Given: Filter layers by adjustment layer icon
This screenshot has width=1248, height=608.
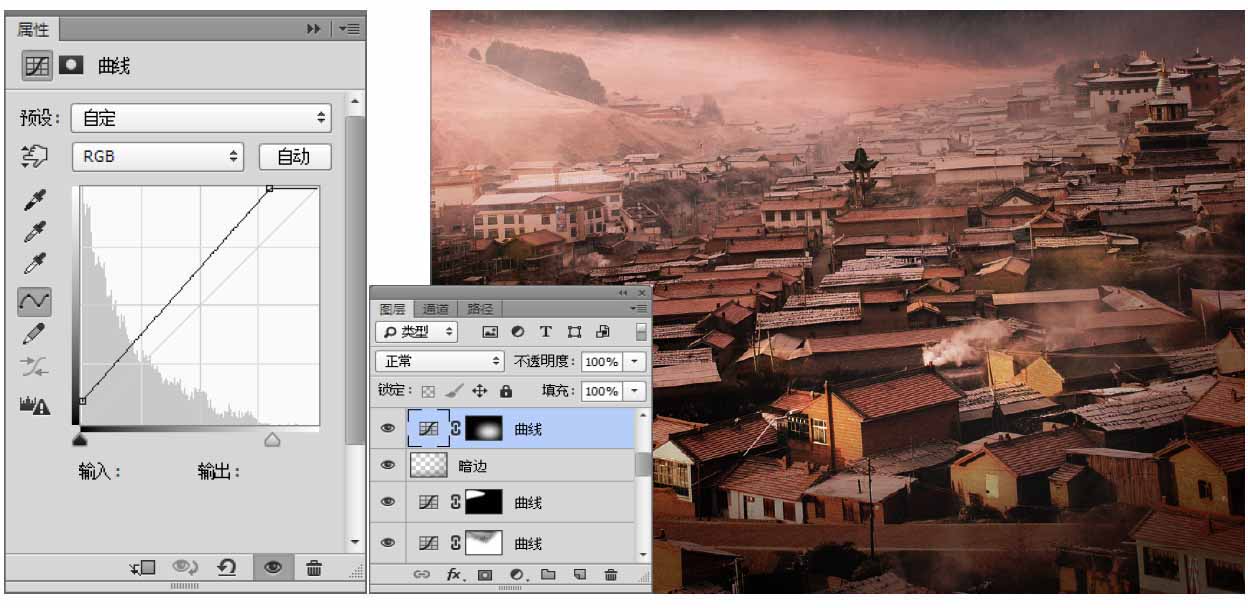Looking at the screenshot, I should [x=518, y=332].
